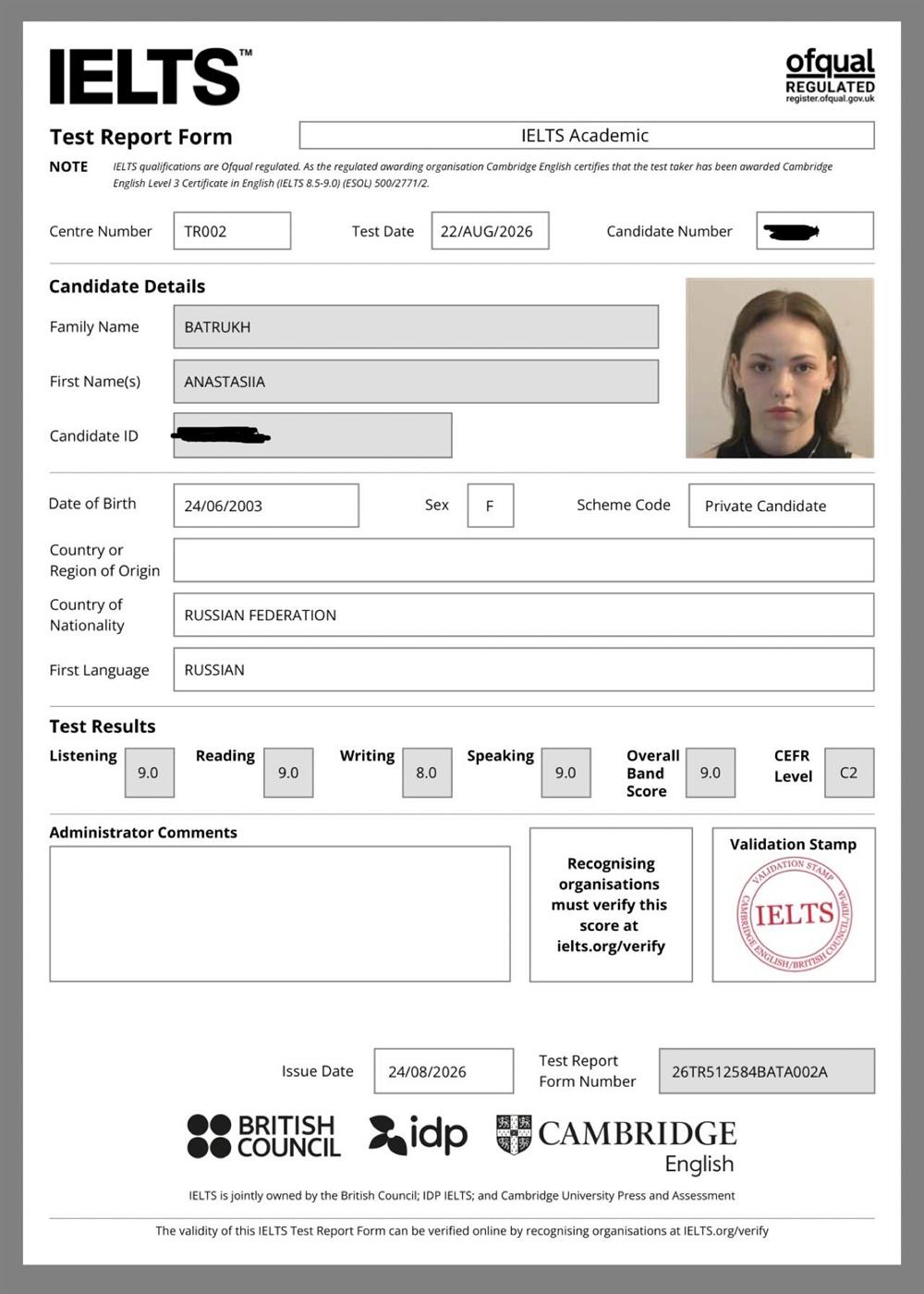The height and width of the screenshot is (1294, 924).
Task: Click the Overall Band Score box 9.0
Action: [711, 773]
